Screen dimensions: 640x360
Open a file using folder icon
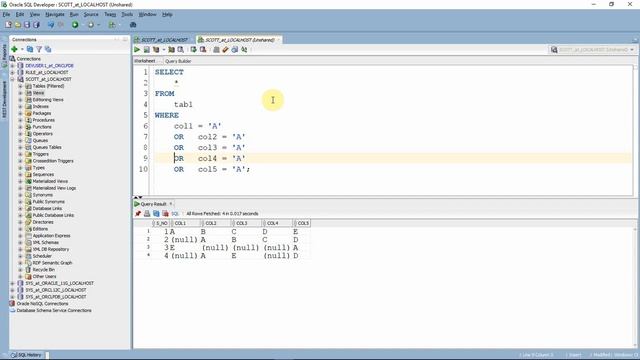(x=18, y=25)
